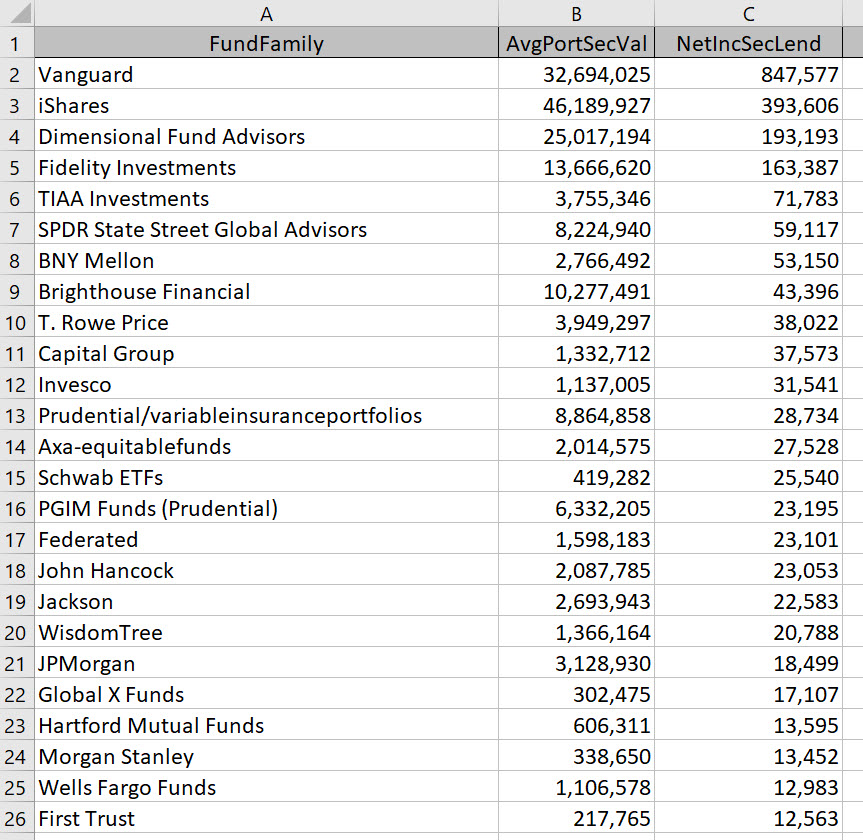
Task: Click the PGIM Funds (Prudential) cell
Action: coord(266,509)
